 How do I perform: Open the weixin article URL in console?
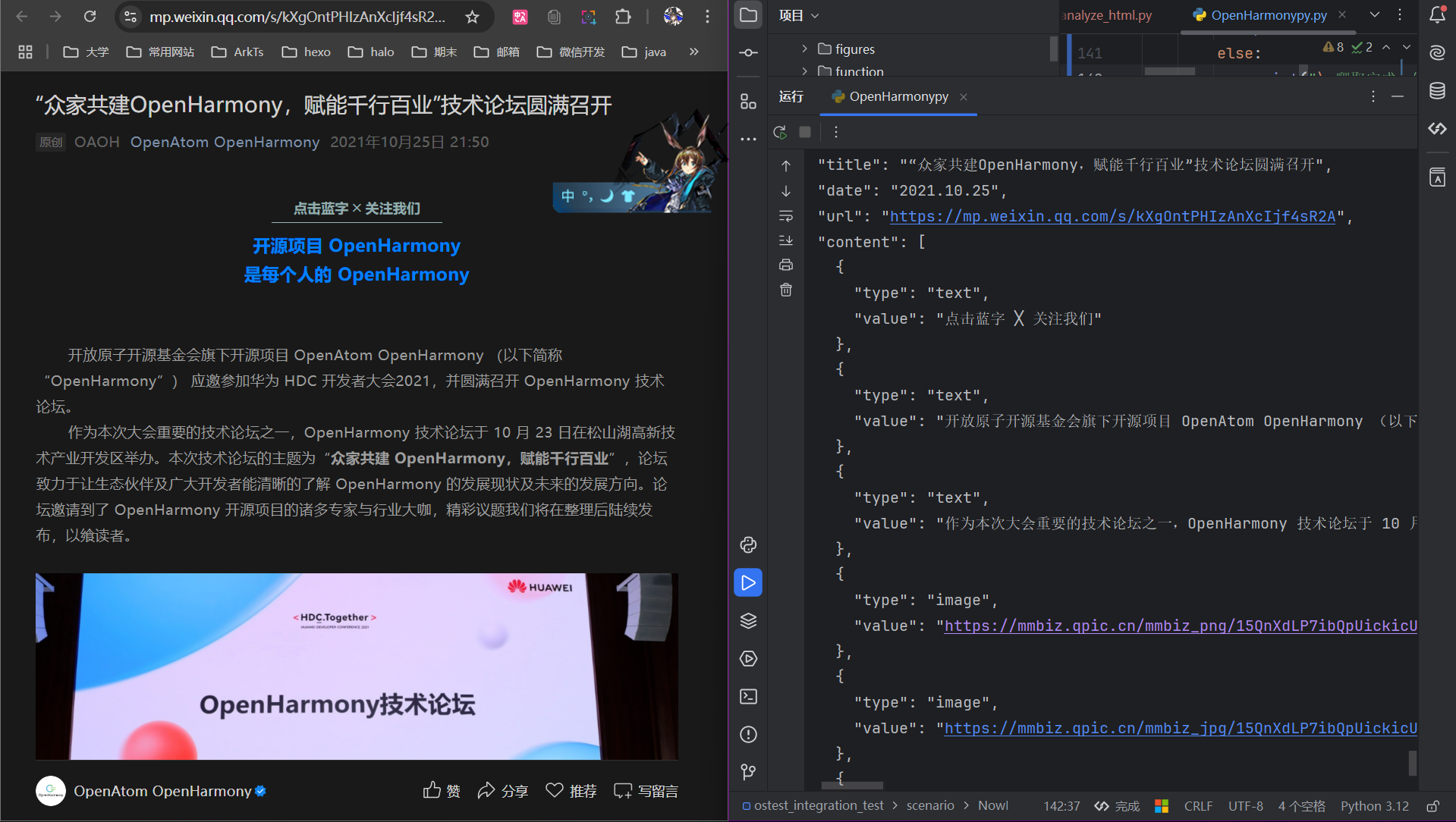1112,217
